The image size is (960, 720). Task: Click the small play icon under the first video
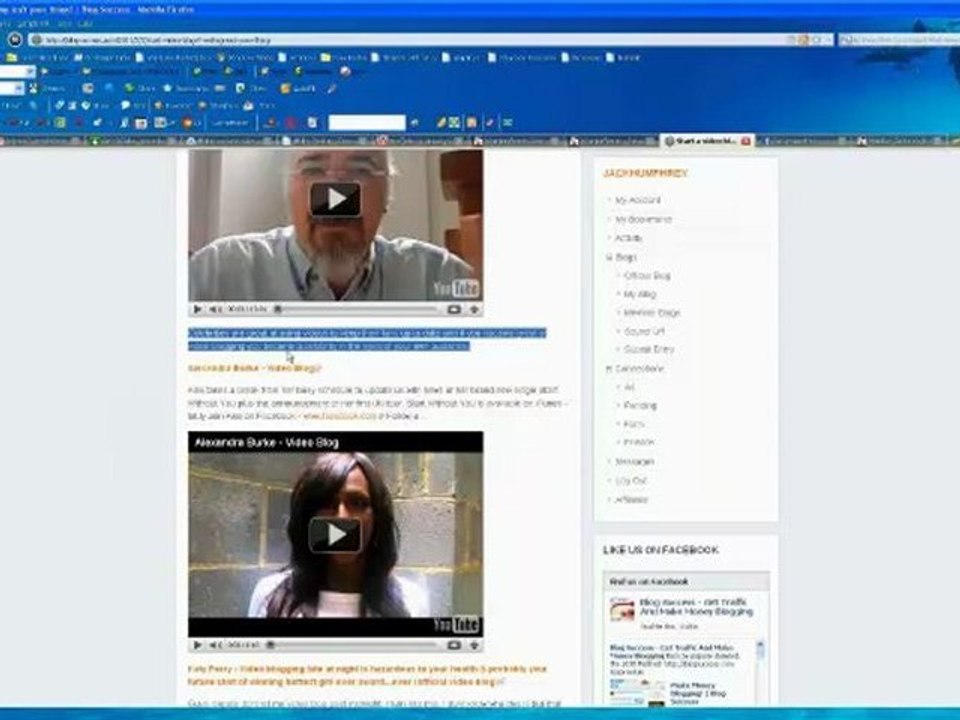(197, 309)
